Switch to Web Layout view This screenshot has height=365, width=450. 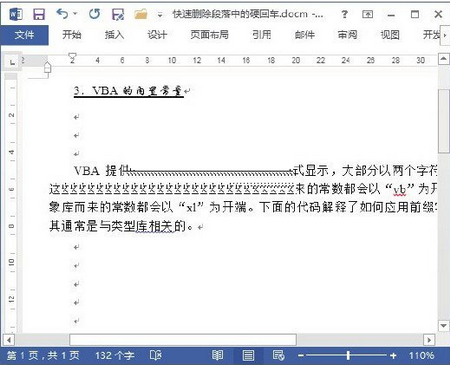coord(278,355)
